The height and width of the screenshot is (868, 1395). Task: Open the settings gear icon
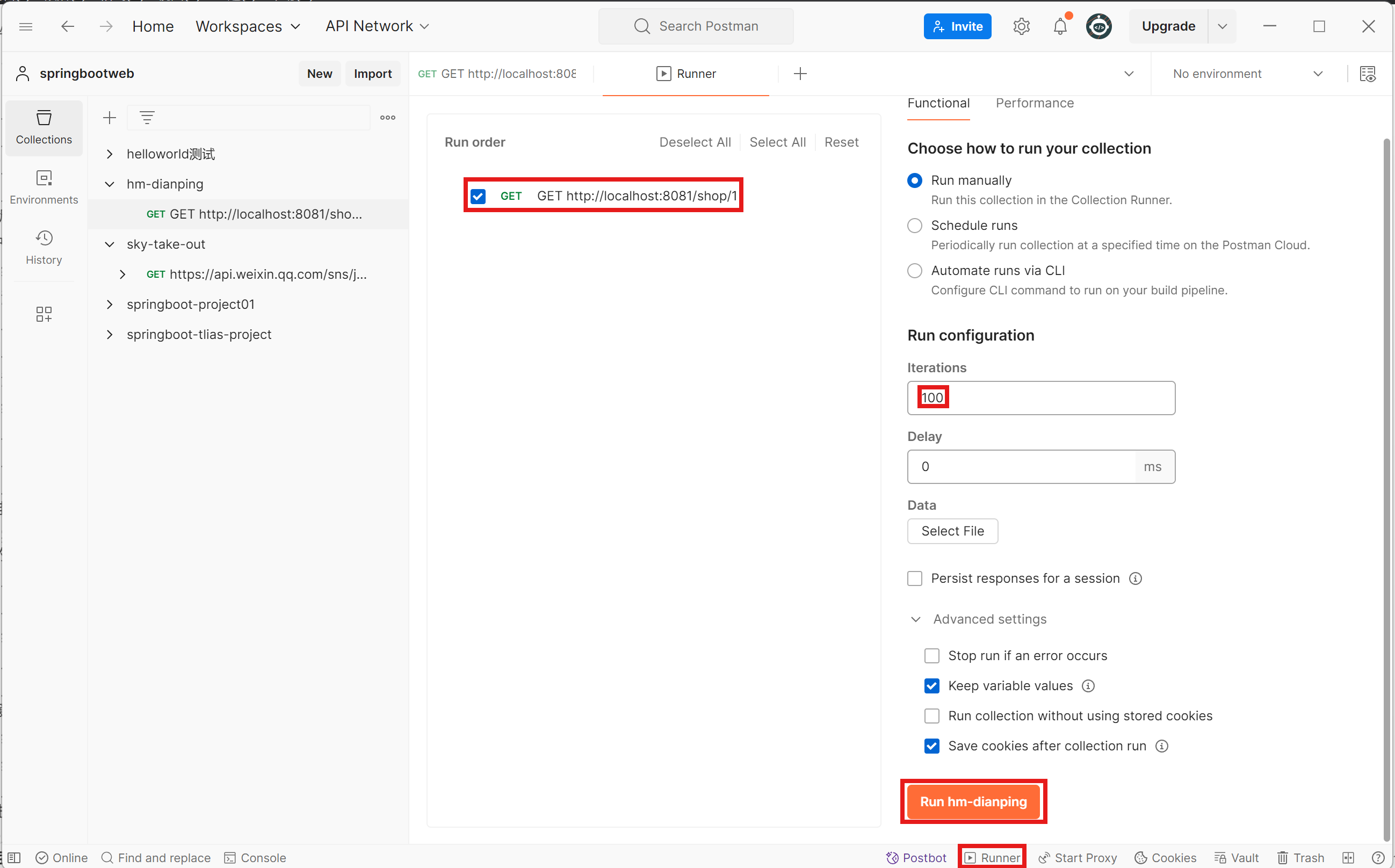coord(1021,26)
